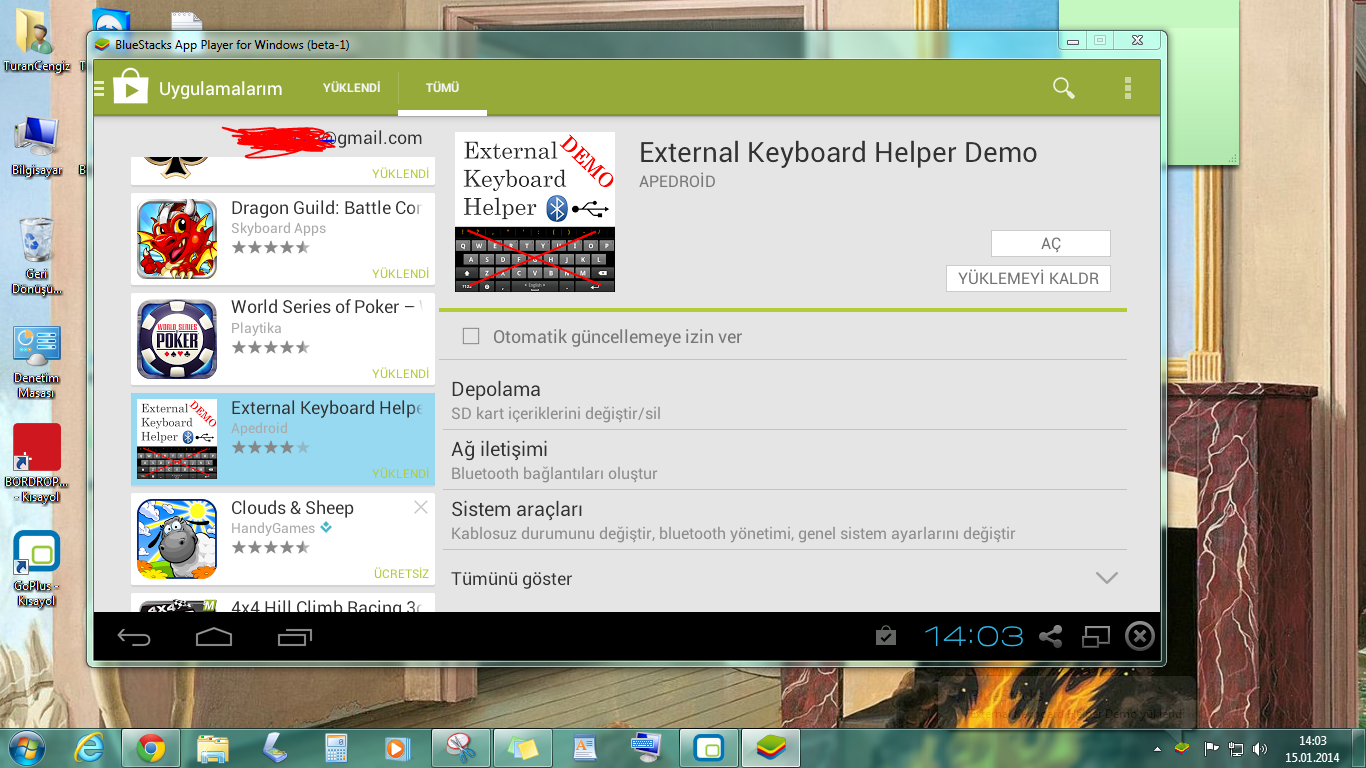Open the Play Store search icon
The height and width of the screenshot is (768, 1366).
(x=1064, y=88)
